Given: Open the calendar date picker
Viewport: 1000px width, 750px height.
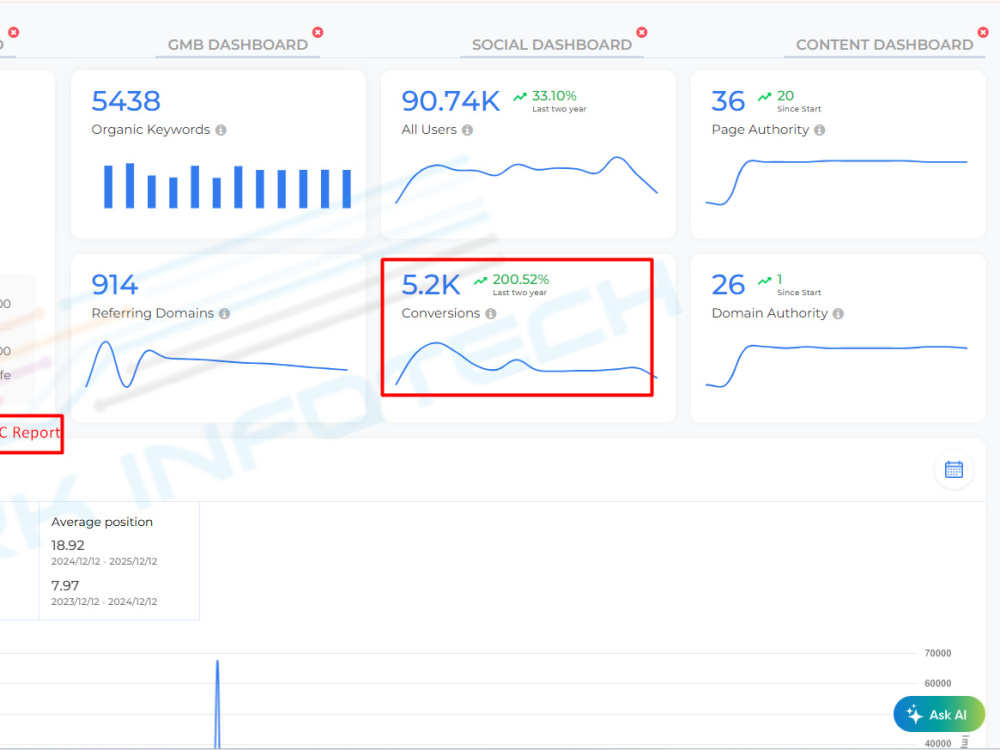Looking at the screenshot, I should pos(953,470).
